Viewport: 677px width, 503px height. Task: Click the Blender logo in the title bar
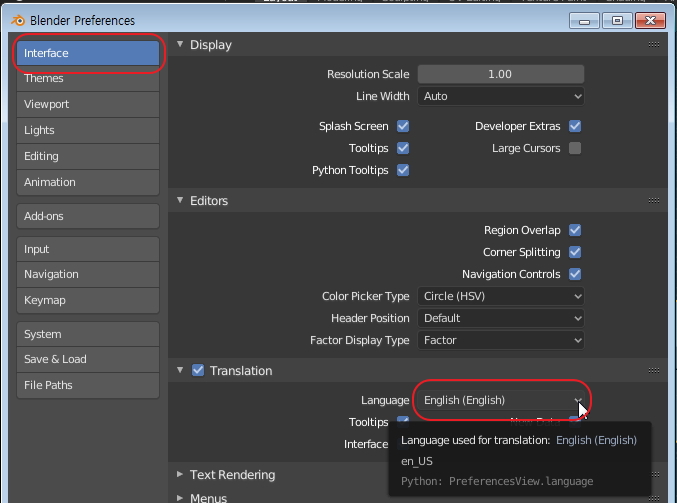click(x=18, y=20)
